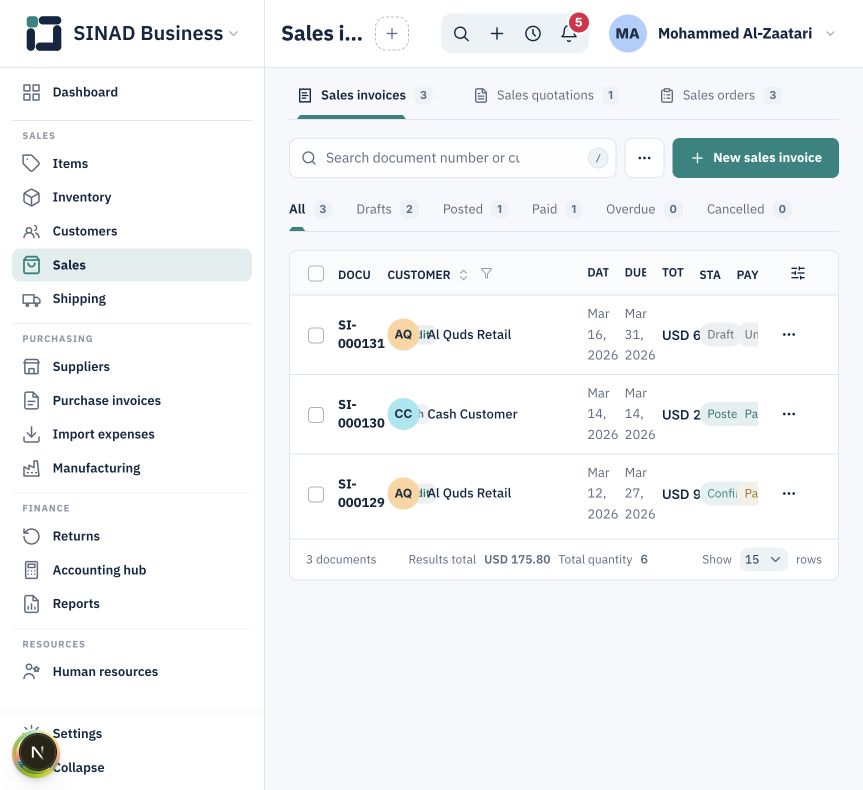Open Suppliers under Purchasing
The width and height of the screenshot is (863, 790).
pos(132,367)
